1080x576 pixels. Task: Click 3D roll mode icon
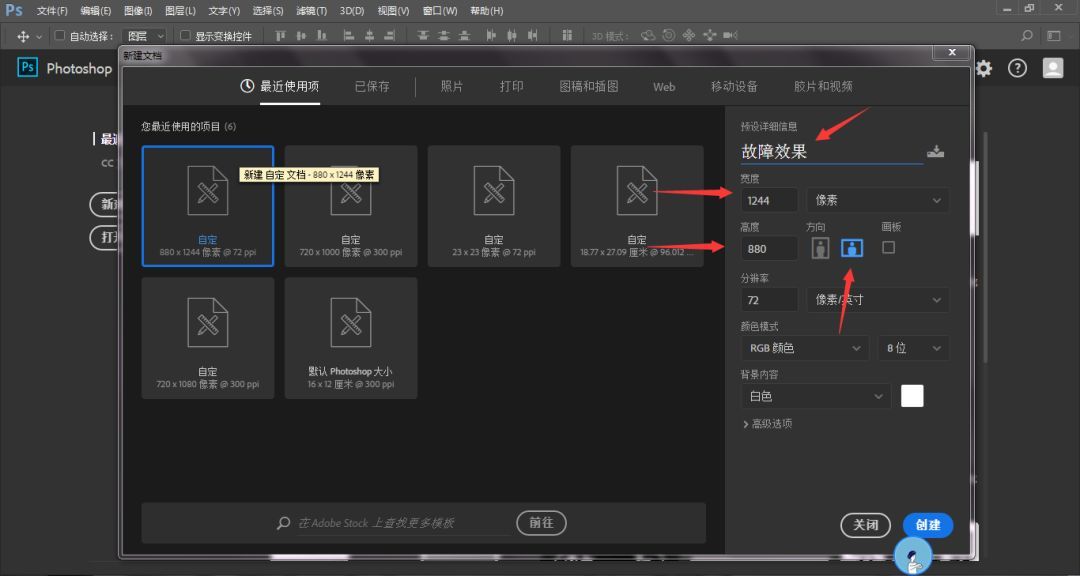click(668, 36)
